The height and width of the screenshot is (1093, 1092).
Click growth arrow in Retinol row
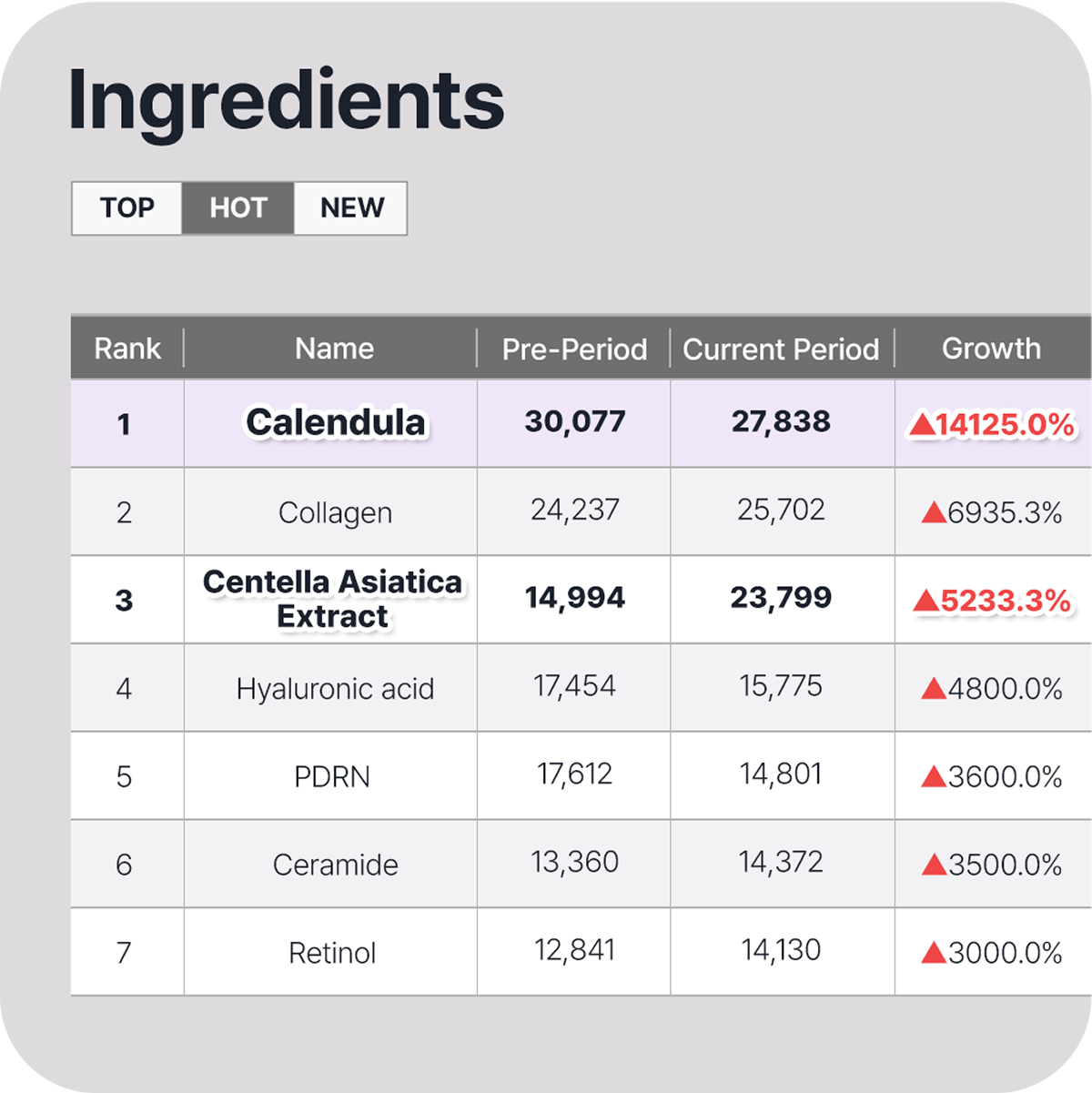tap(934, 953)
